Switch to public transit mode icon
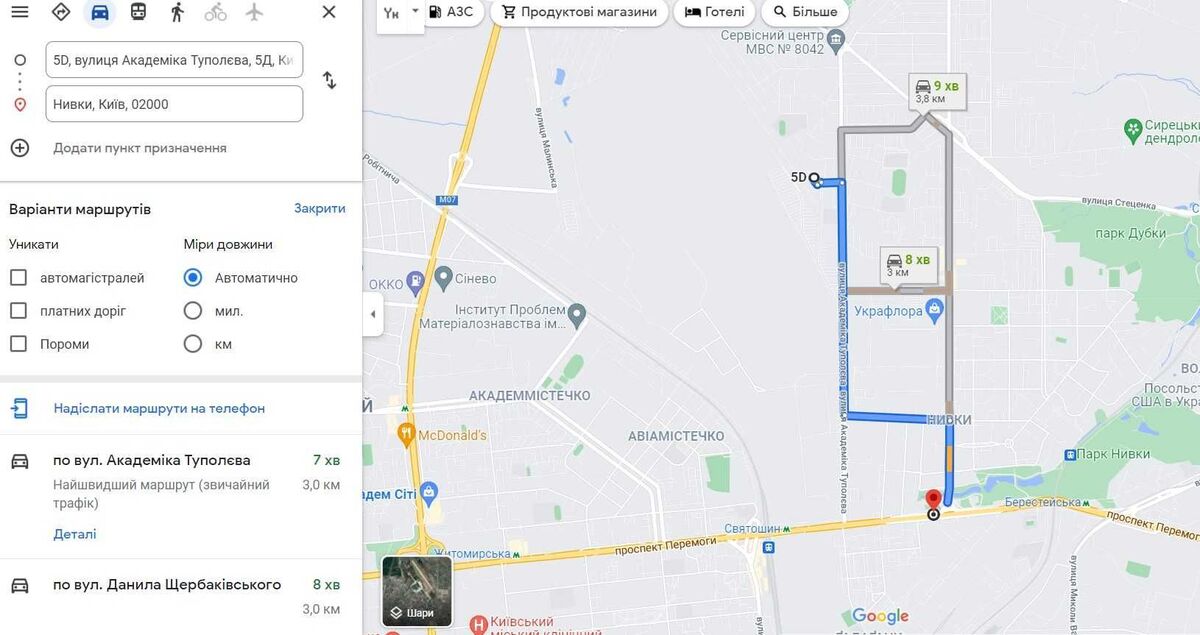1200x635 pixels. (138, 12)
